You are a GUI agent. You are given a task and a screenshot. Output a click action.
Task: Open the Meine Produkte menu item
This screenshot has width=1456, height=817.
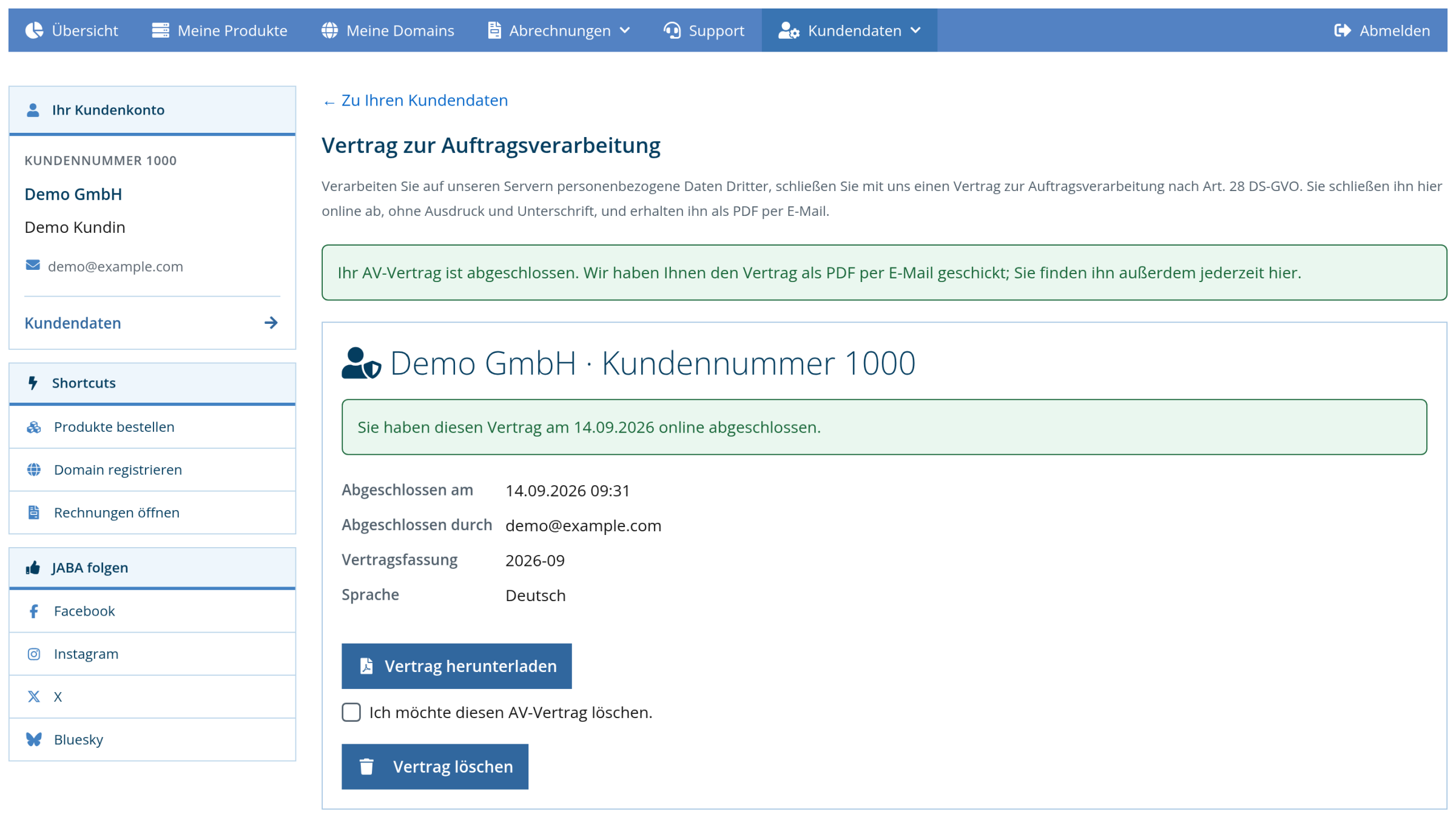click(x=220, y=30)
